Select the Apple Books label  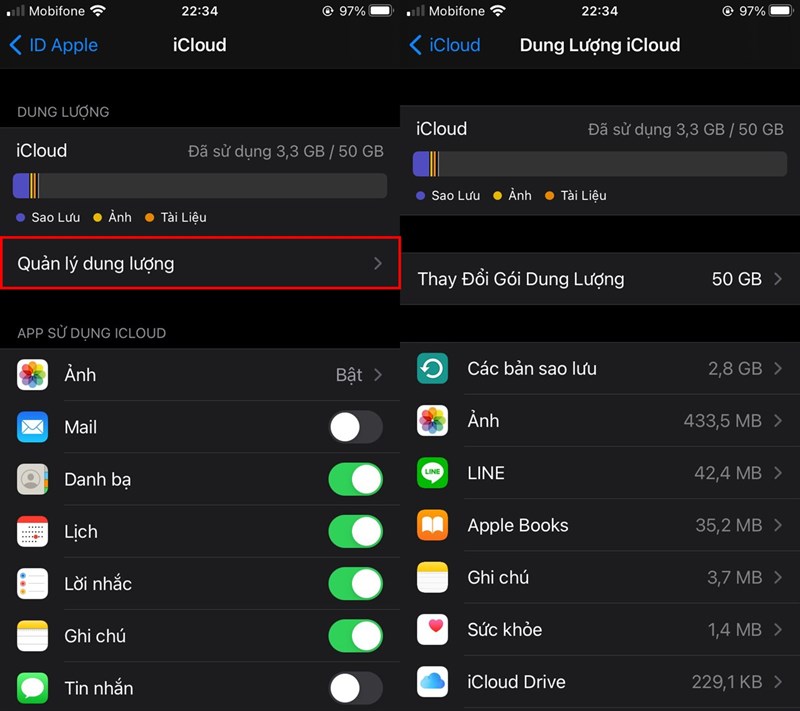coord(518,525)
